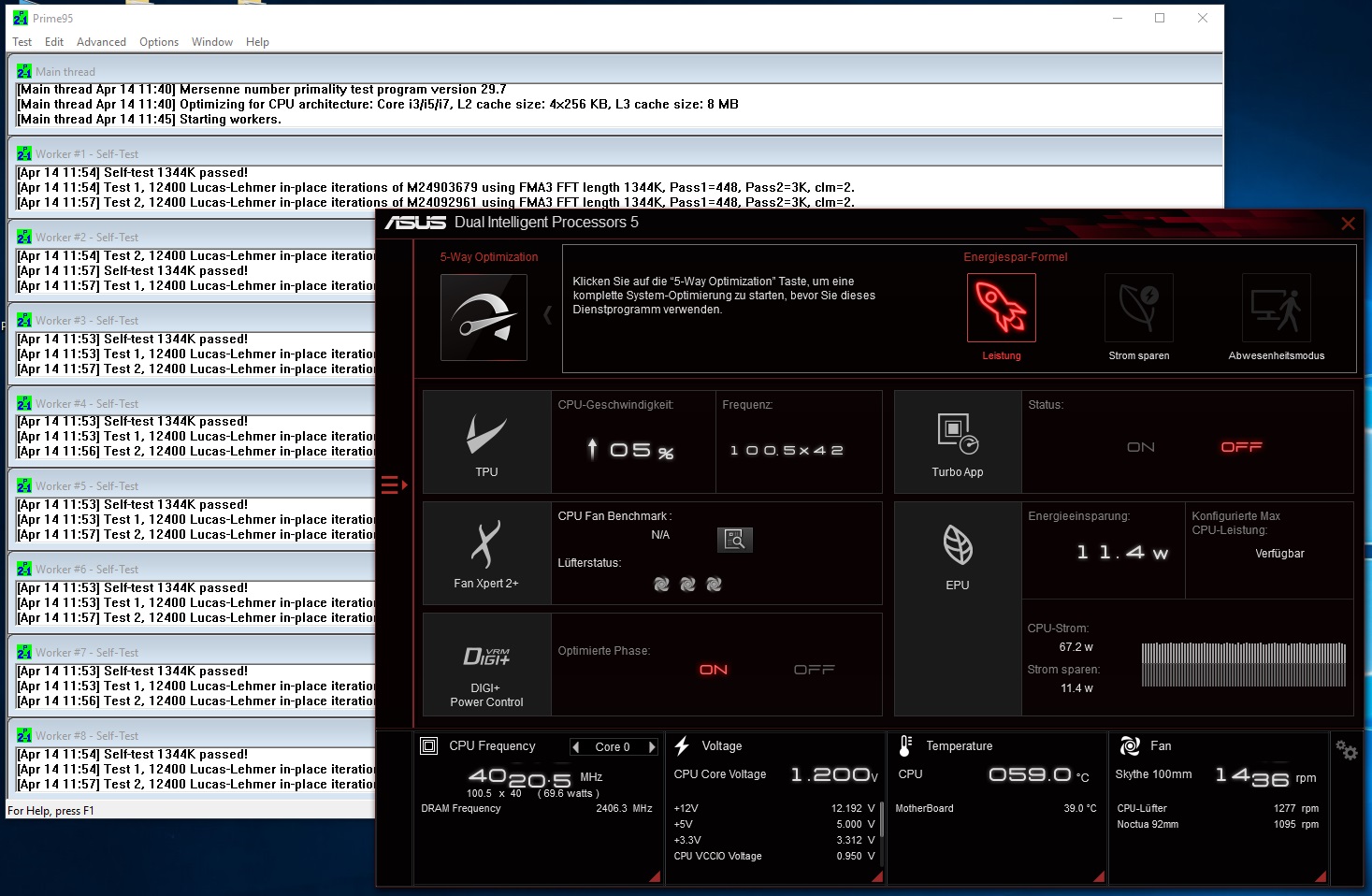Switch to next core with right arrow
The height and width of the screenshot is (896, 1372).
tap(652, 747)
